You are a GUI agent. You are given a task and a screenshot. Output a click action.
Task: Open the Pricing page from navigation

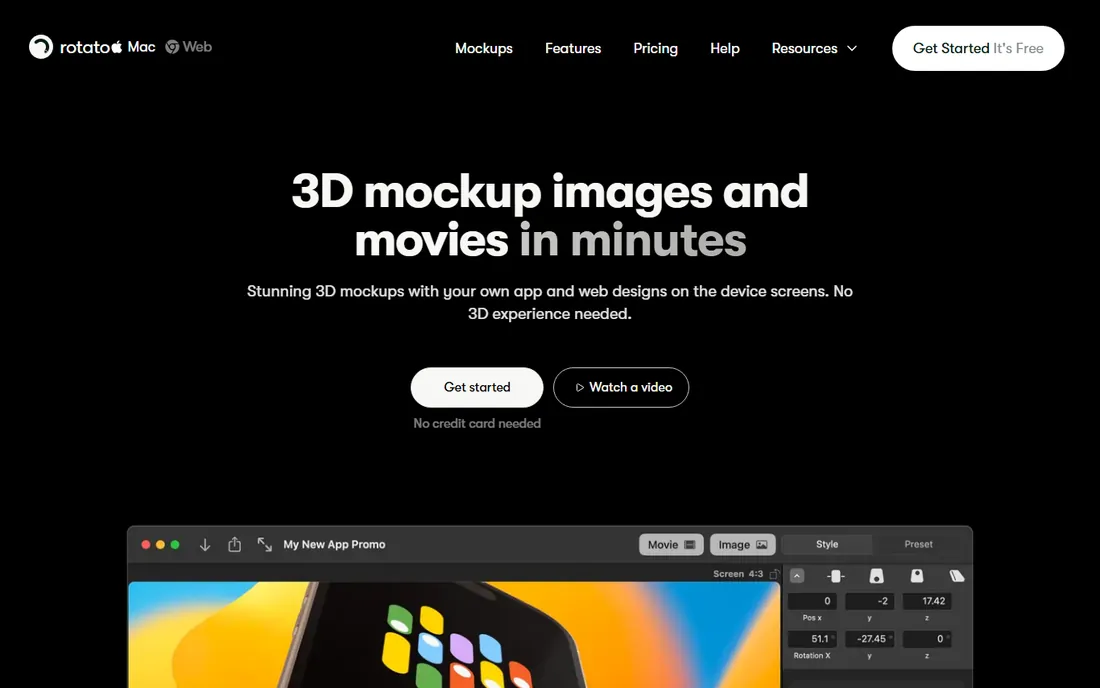click(x=655, y=48)
